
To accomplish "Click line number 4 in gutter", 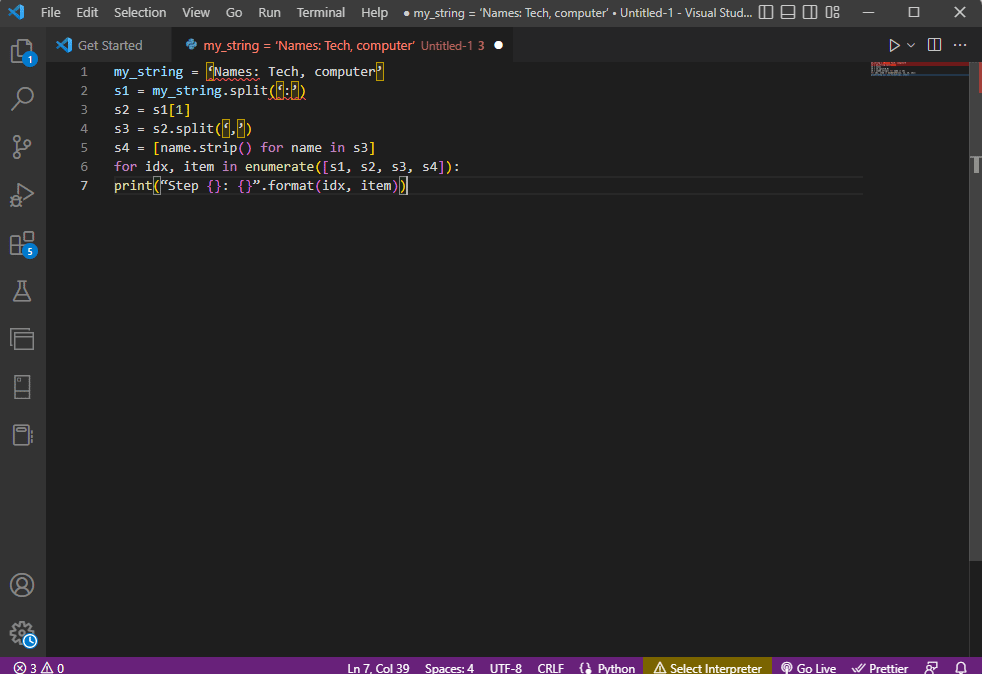I will click(x=84, y=129).
